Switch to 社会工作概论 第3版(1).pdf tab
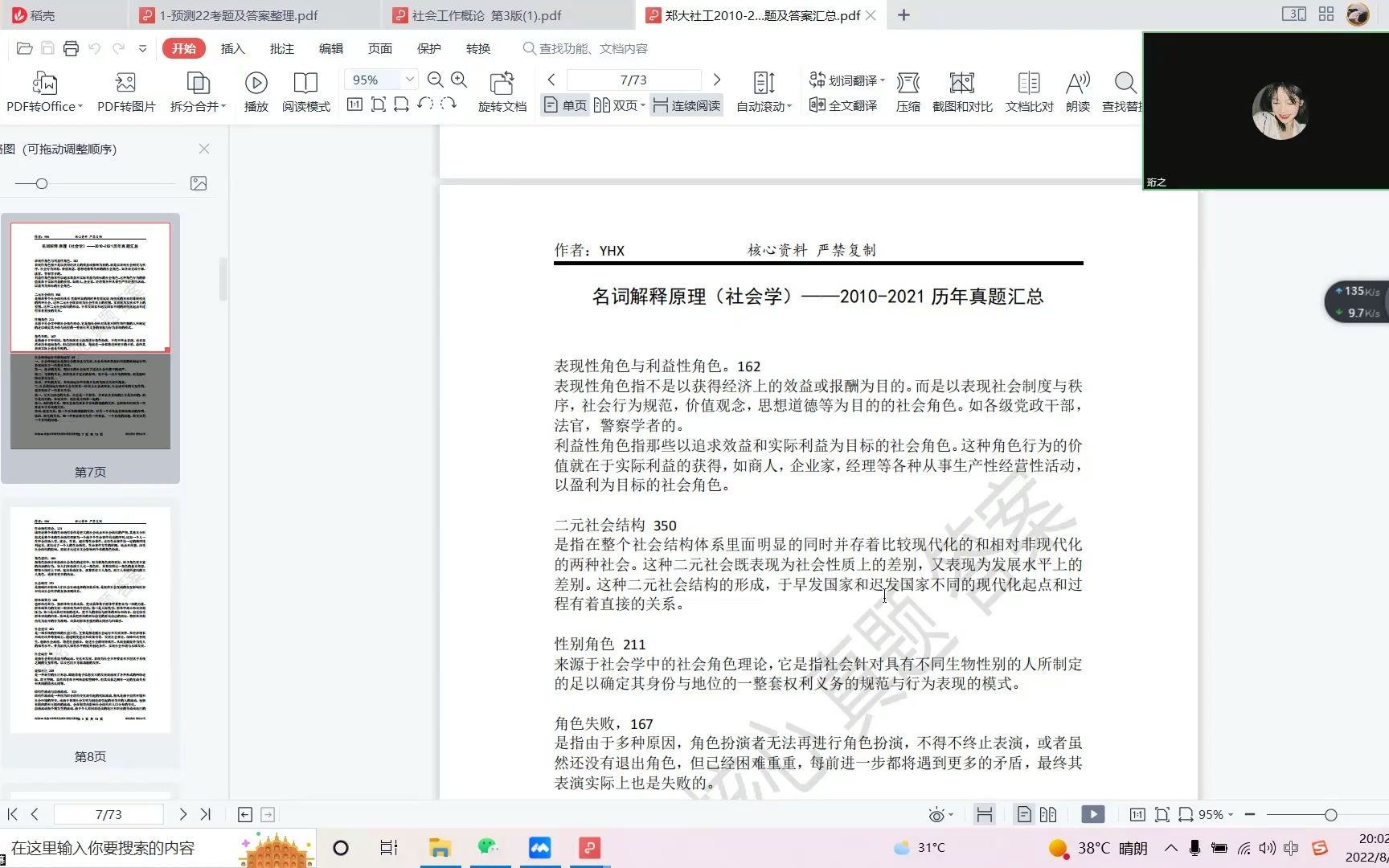The image size is (1389, 868). (507, 15)
